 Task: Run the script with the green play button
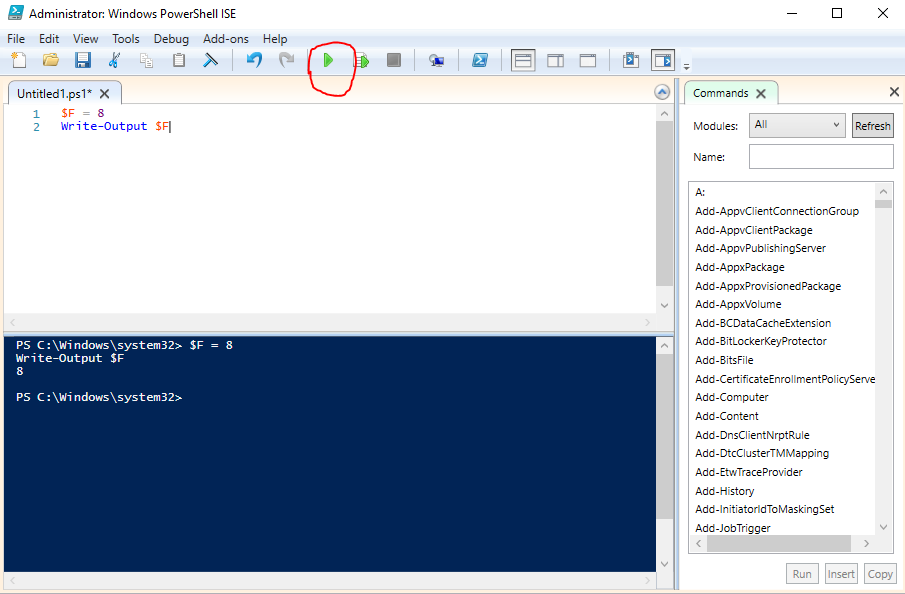click(x=328, y=60)
